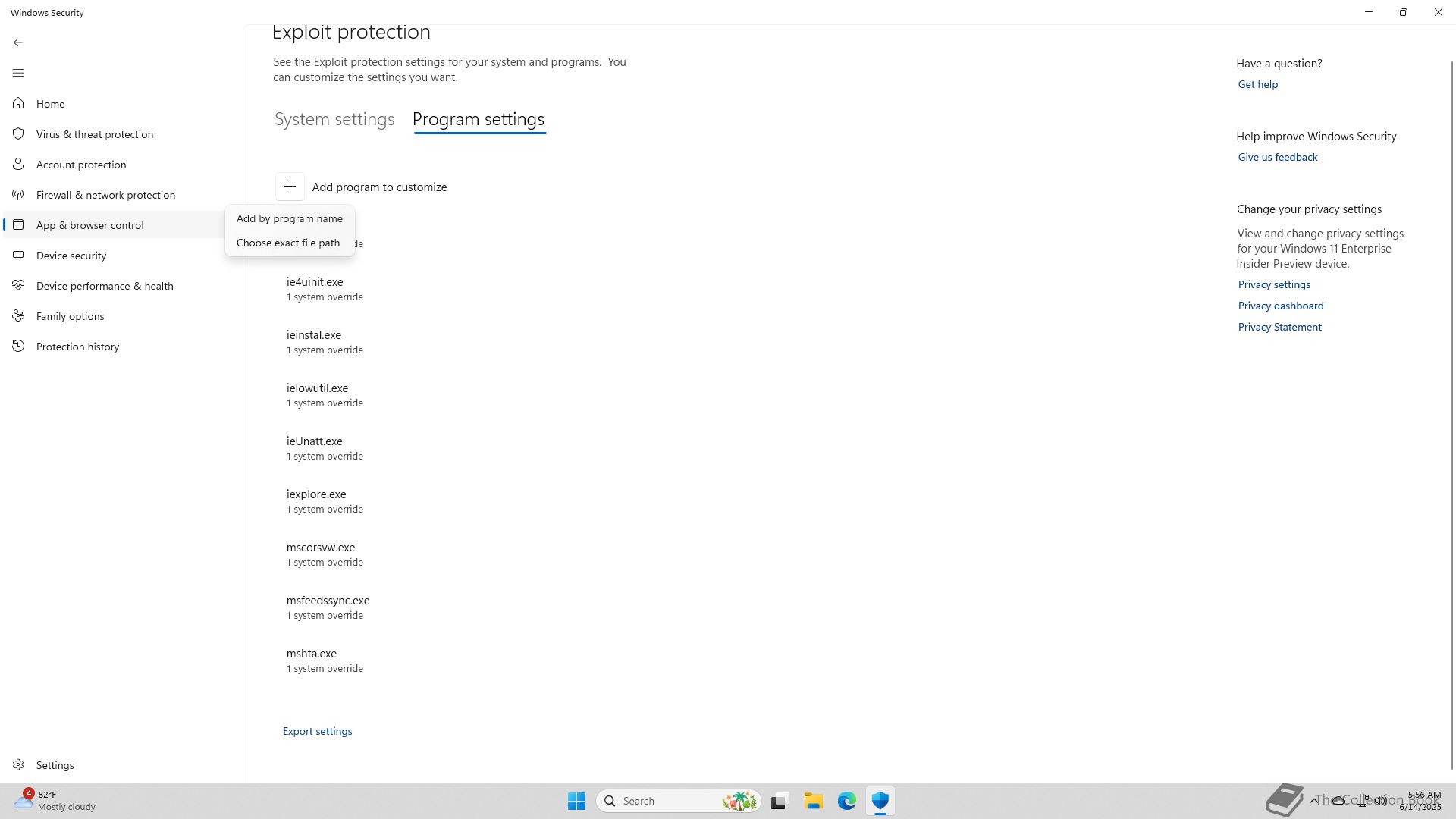
Task: Open the hamburger navigation menu
Action: click(x=18, y=73)
